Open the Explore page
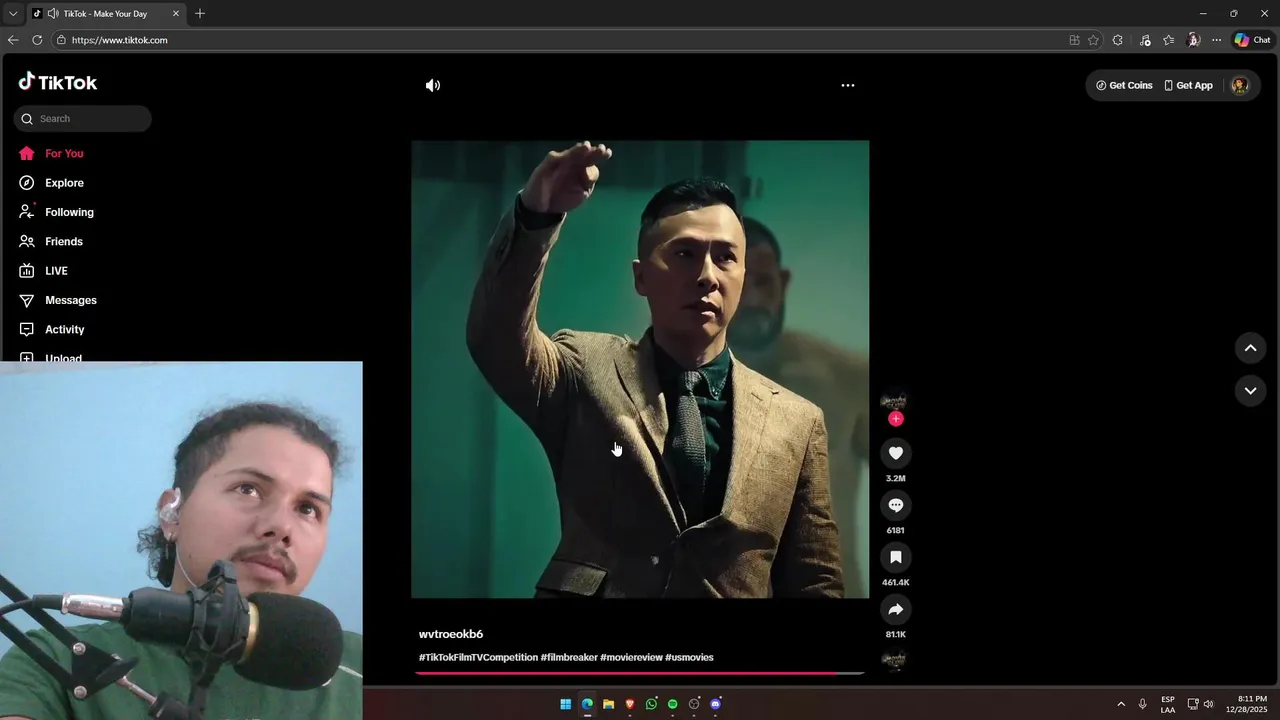The image size is (1280, 720). coord(51,183)
